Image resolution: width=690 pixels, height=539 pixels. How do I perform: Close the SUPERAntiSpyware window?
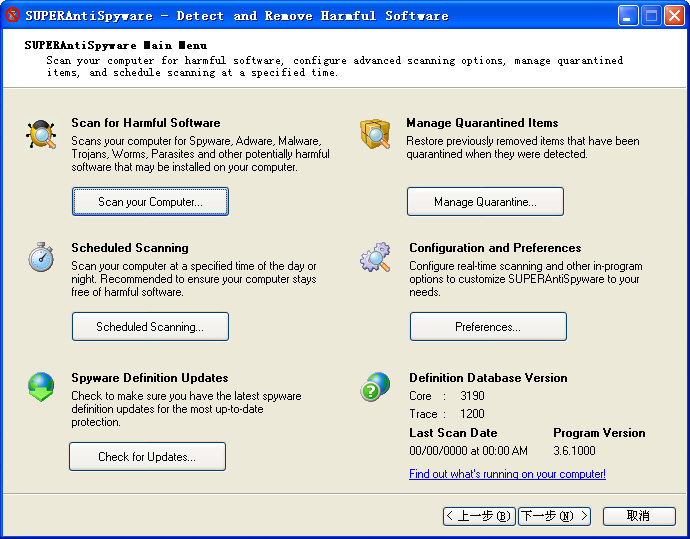point(674,16)
